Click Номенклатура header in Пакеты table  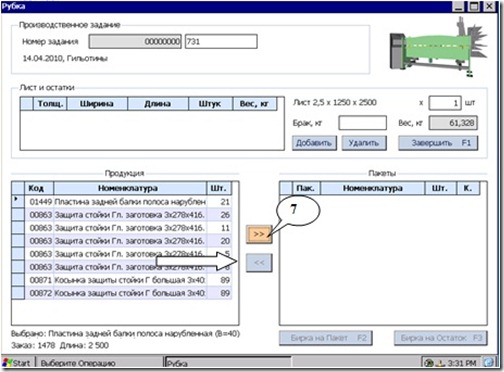[x=372, y=188]
